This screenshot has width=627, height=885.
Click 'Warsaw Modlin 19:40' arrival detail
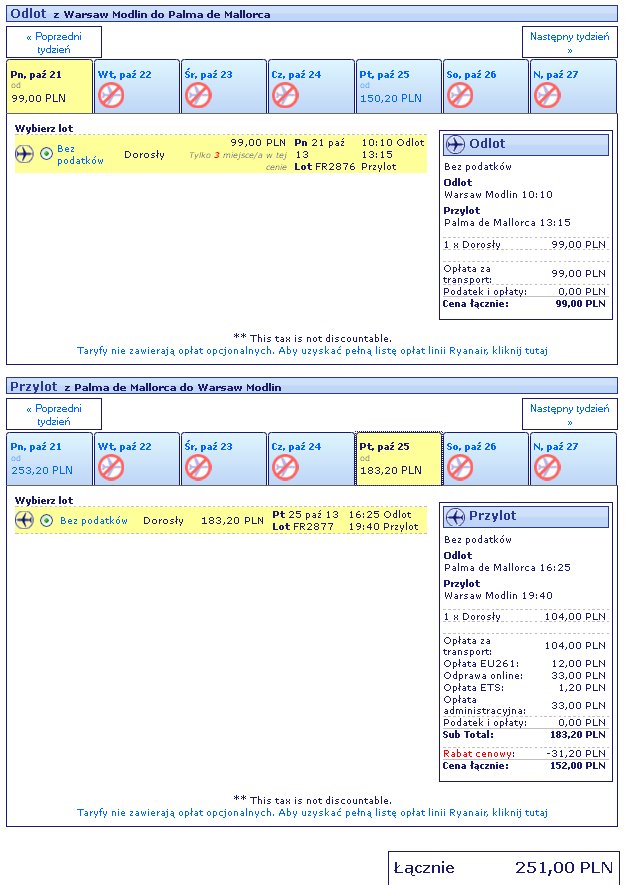(498, 595)
